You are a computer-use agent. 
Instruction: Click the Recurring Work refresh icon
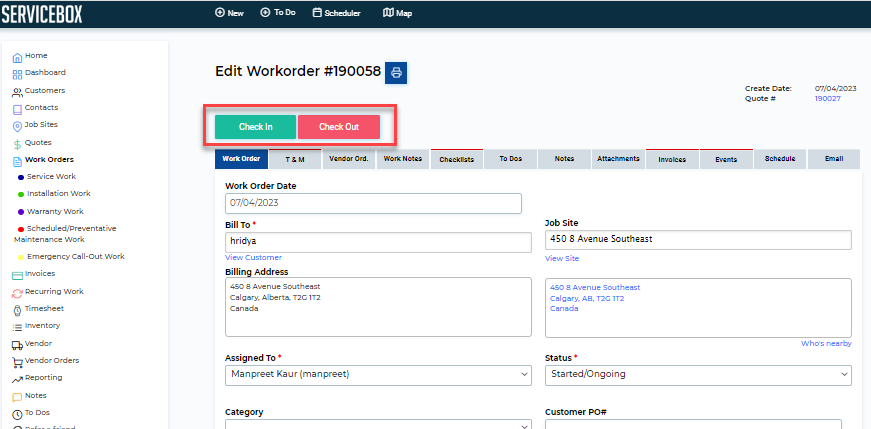click(17, 293)
